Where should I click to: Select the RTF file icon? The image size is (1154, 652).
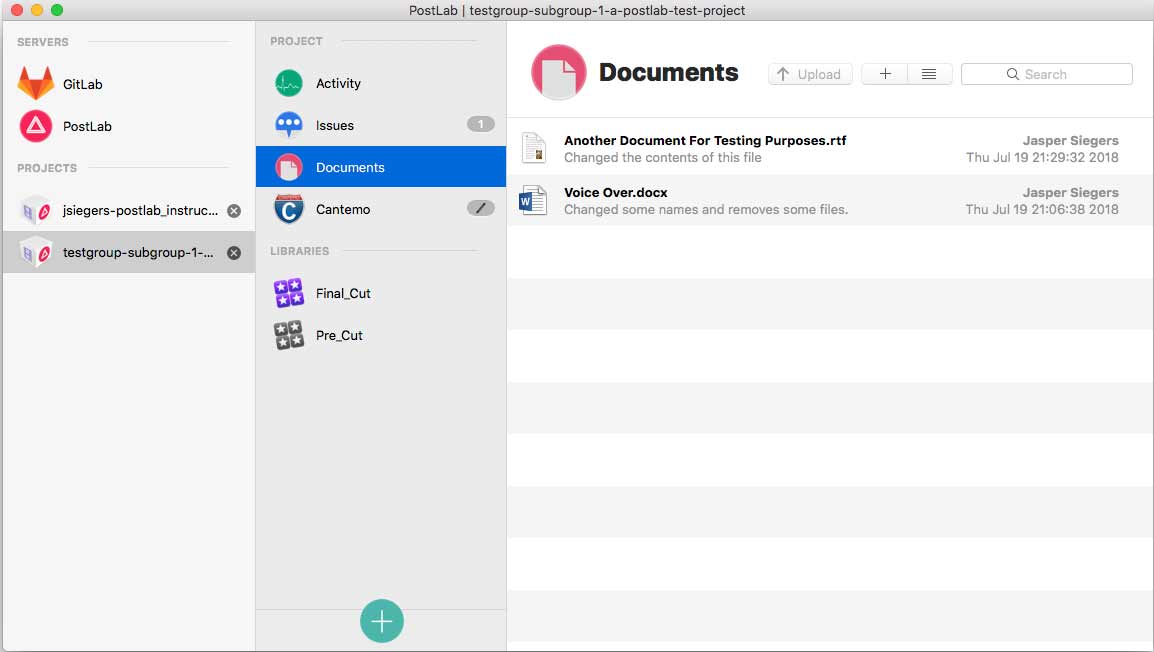coord(534,147)
